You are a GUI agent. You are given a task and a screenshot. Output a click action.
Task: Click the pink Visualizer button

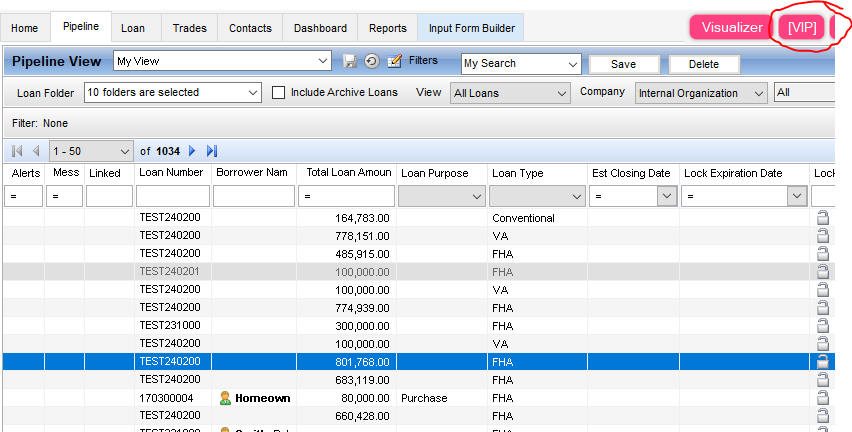731,27
